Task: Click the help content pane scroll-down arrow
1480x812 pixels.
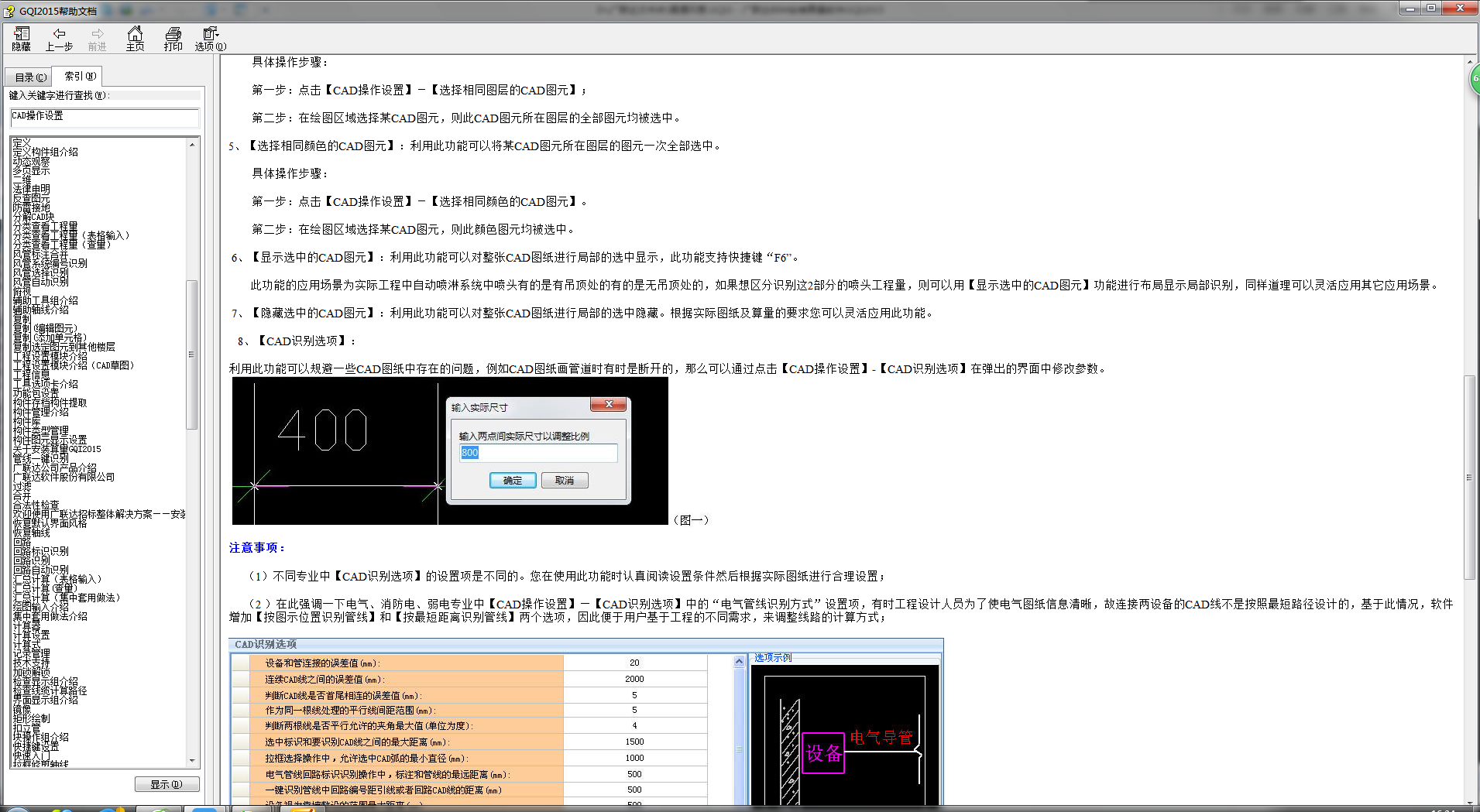Action: click(x=1469, y=804)
